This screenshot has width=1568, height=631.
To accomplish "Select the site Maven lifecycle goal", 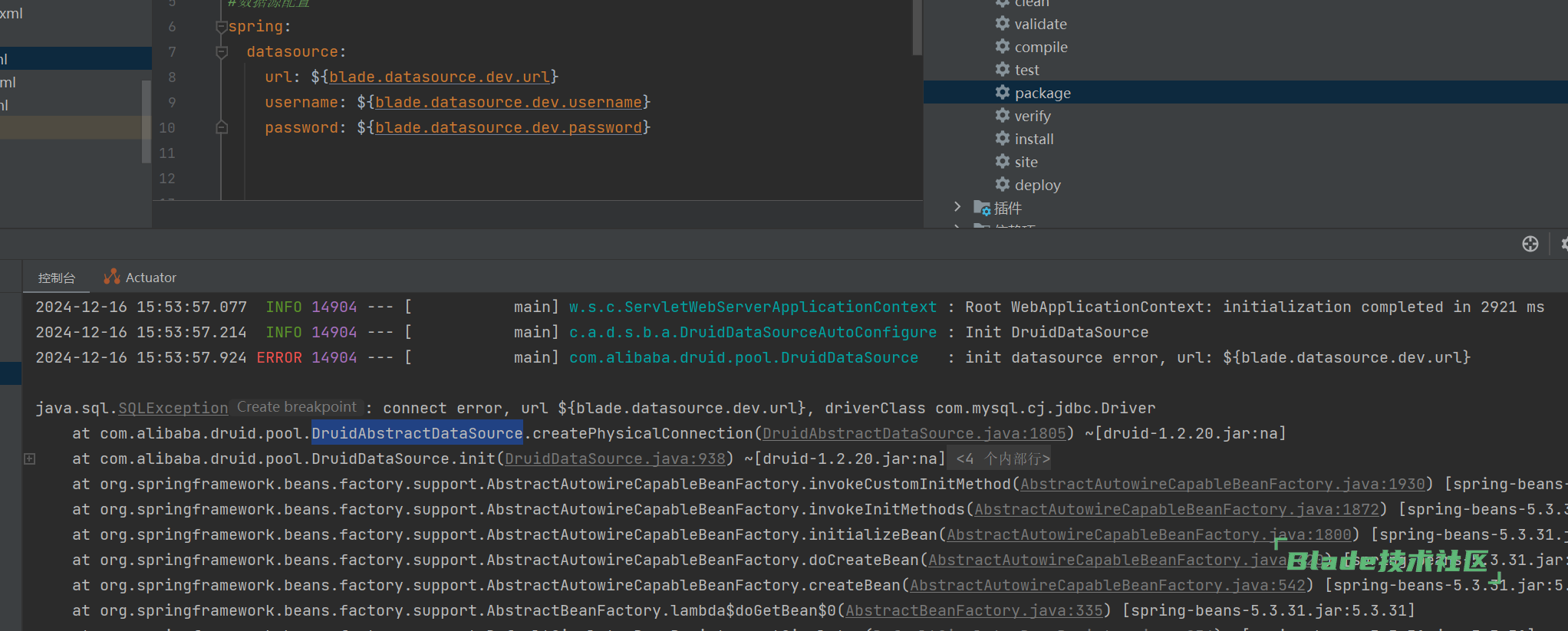I will (1026, 162).
